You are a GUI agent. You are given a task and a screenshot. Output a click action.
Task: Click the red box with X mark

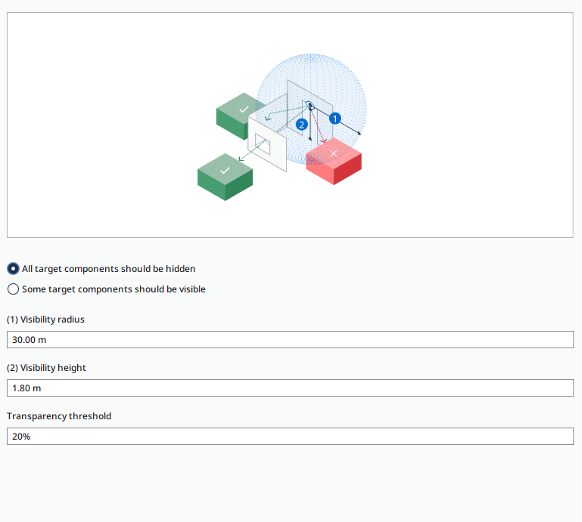point(334,161)
